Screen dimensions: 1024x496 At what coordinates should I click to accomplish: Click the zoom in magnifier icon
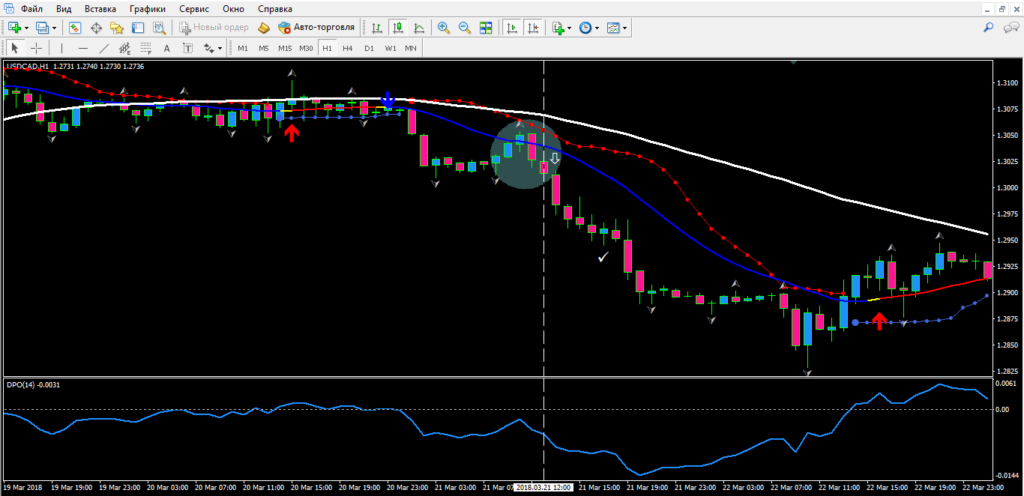(443, 28)
